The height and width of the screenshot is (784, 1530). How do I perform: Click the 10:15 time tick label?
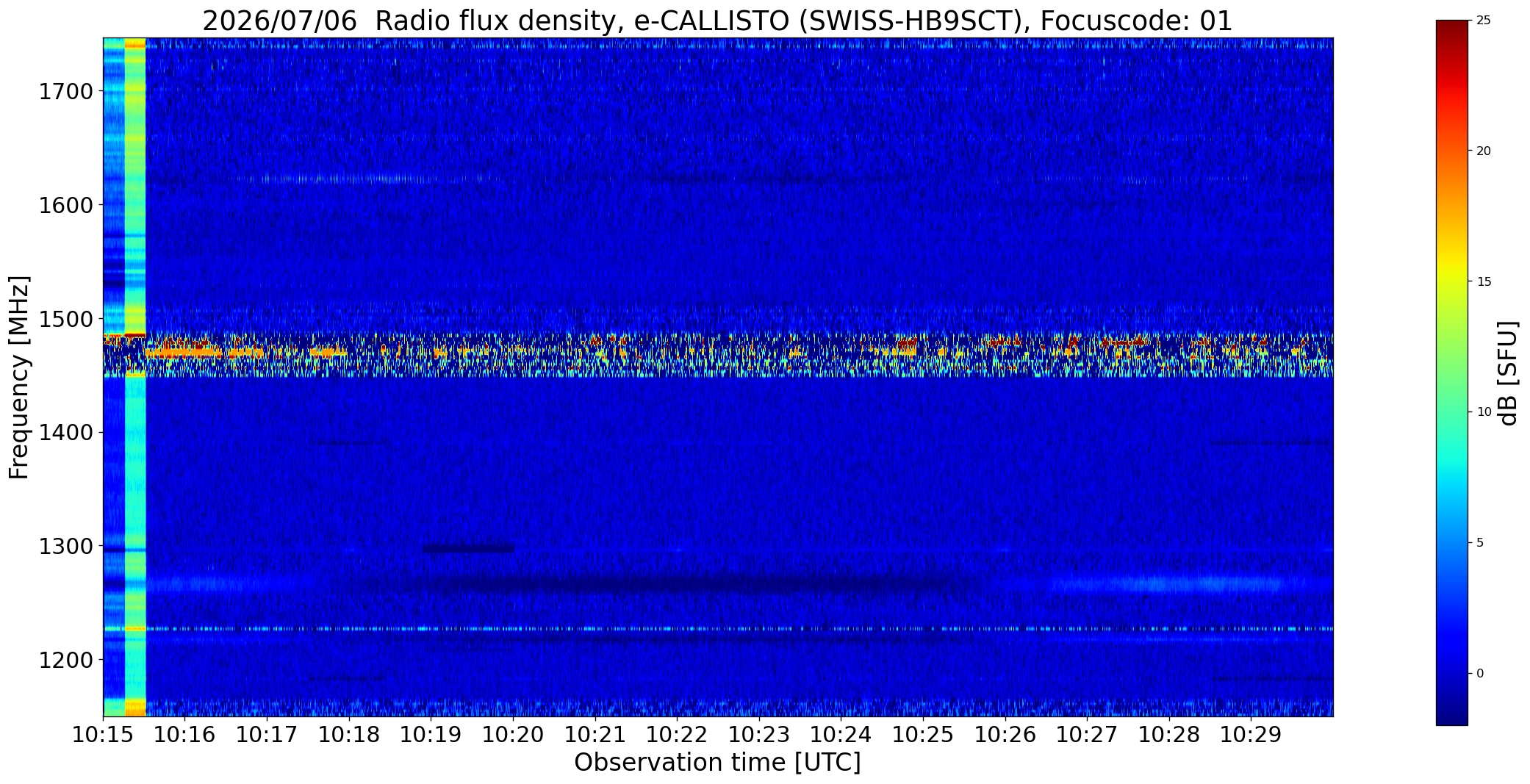coord(103,734)
